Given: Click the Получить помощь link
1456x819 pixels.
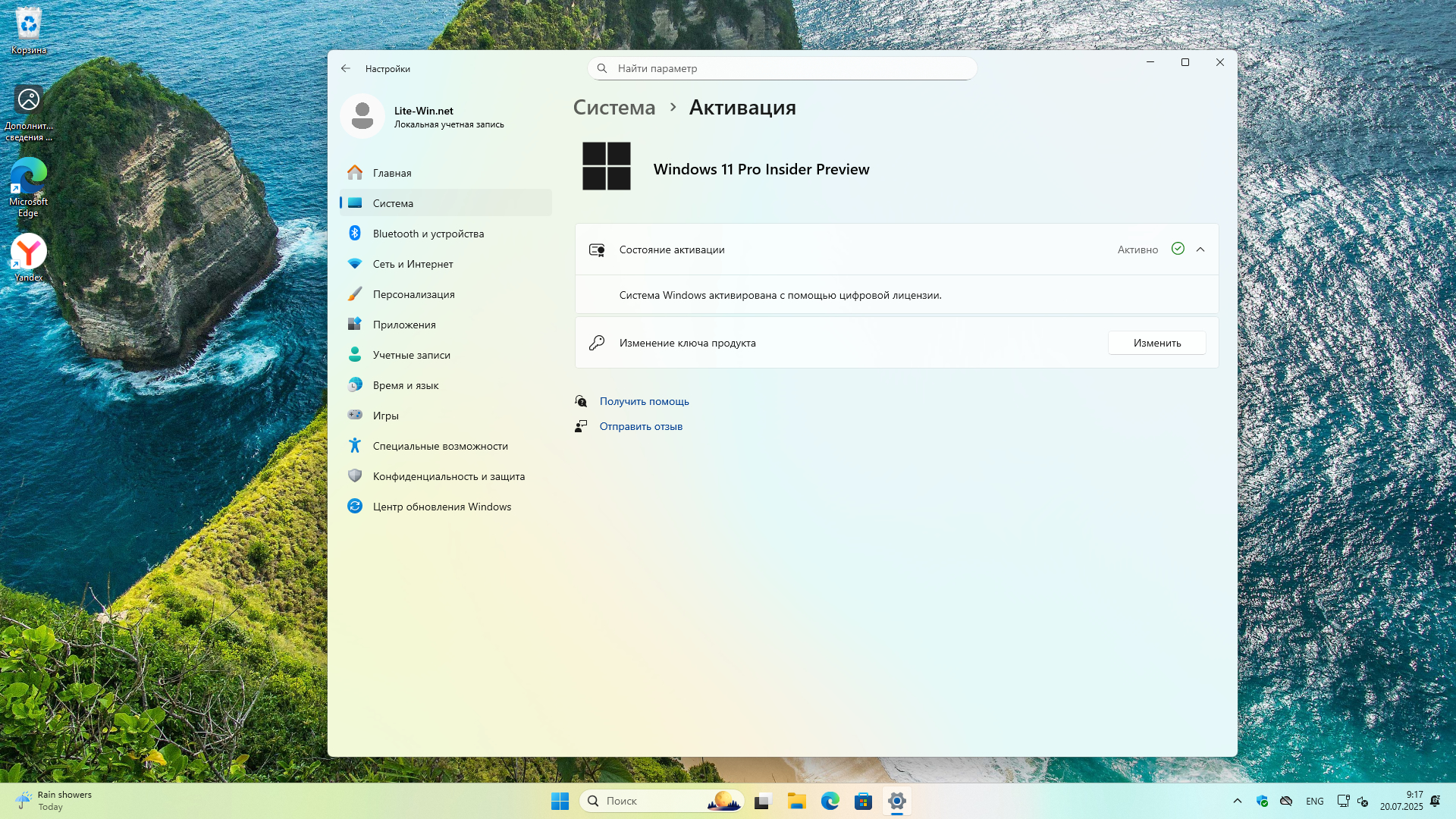Looking at the screenshot, I should [x=644, y=401].
